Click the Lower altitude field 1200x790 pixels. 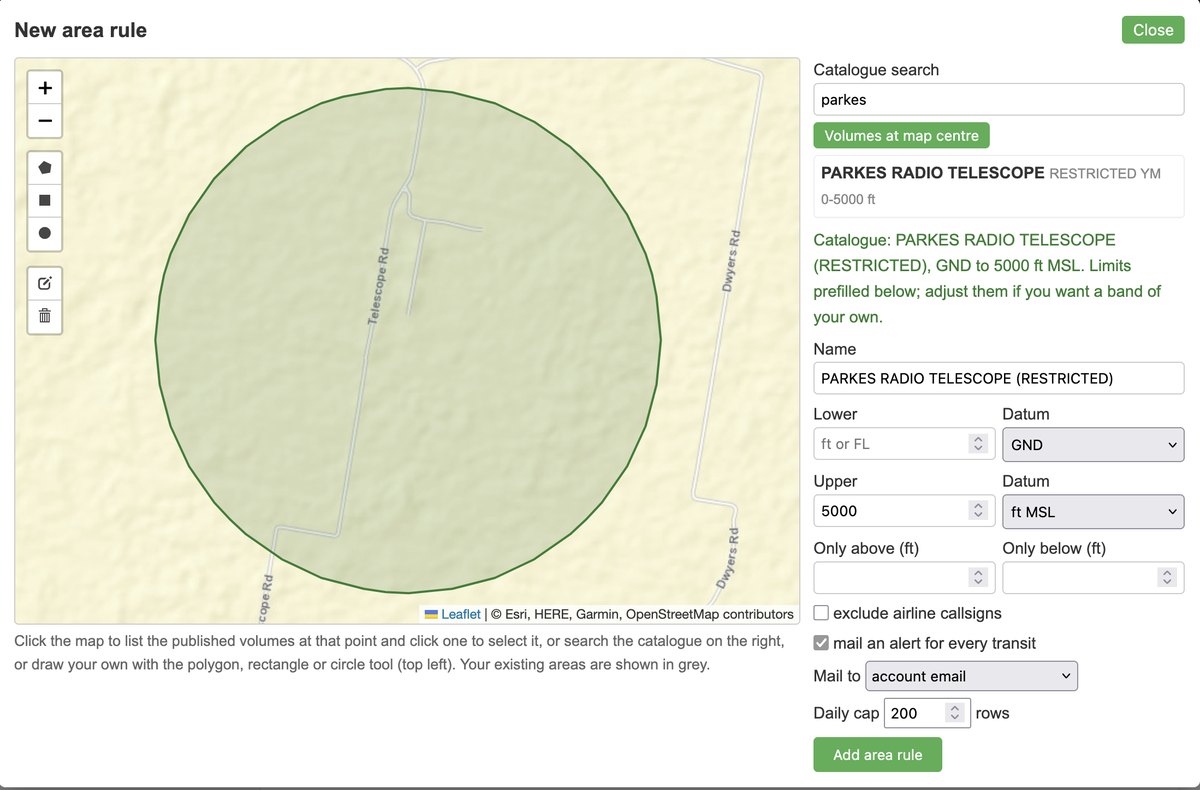(x=904, y=444)
